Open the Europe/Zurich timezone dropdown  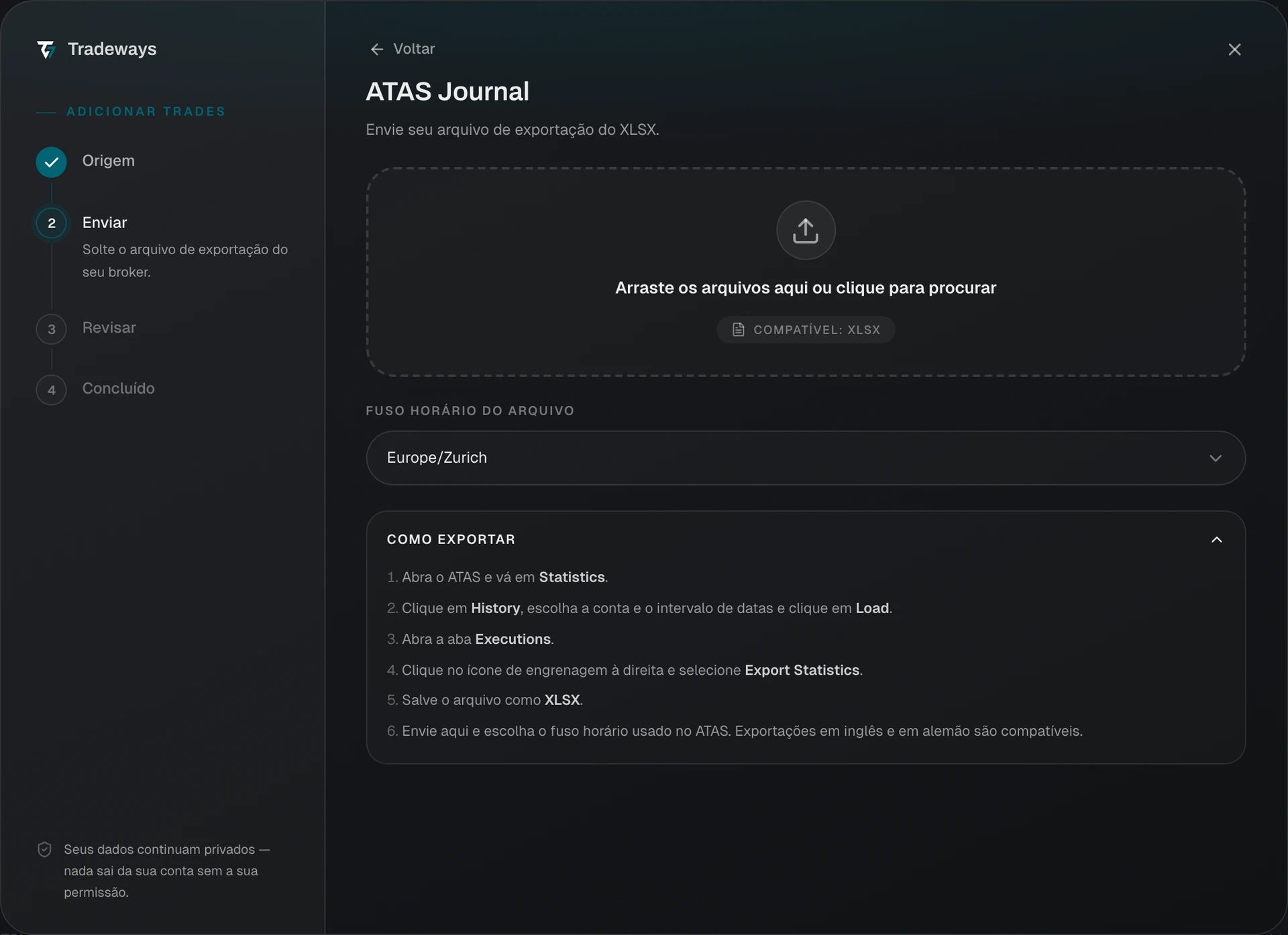(x=806, y=458)
